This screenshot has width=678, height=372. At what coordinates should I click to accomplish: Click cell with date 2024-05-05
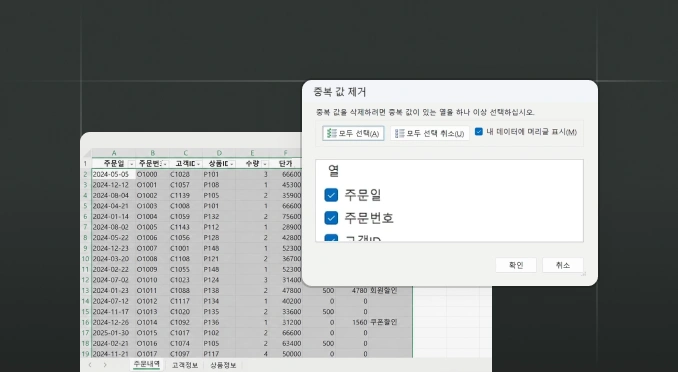[114, 174]
